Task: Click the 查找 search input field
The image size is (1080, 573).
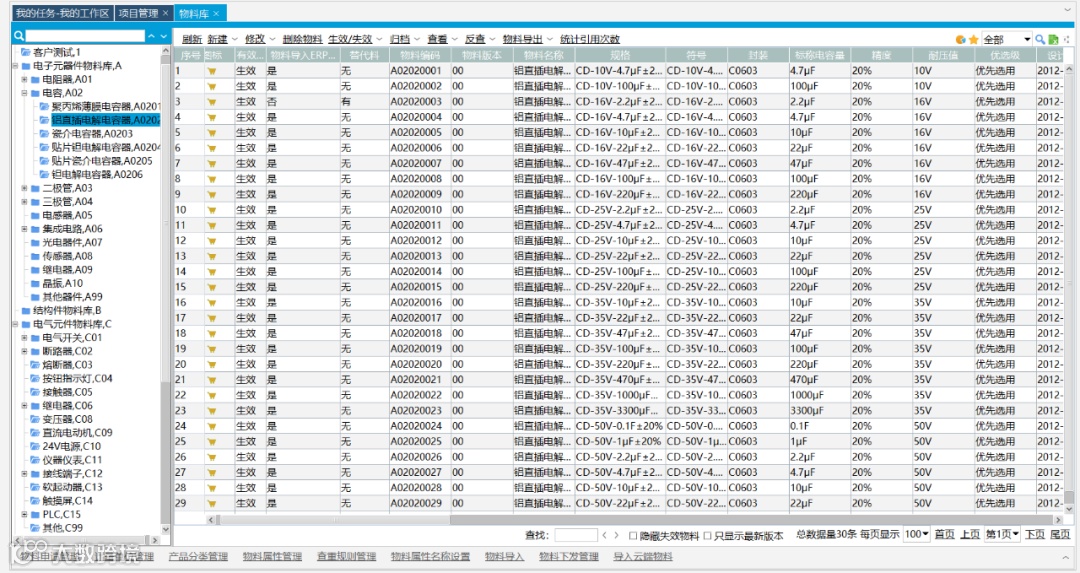Action: click(576, 535)
